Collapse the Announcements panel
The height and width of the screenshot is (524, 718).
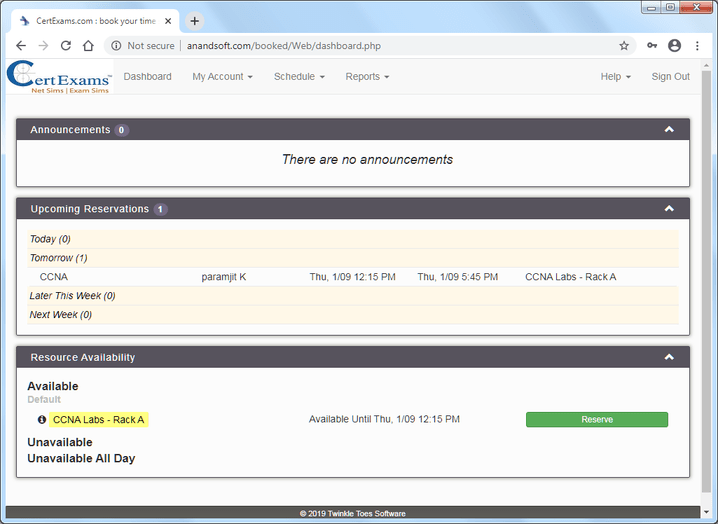pos(669,130)
